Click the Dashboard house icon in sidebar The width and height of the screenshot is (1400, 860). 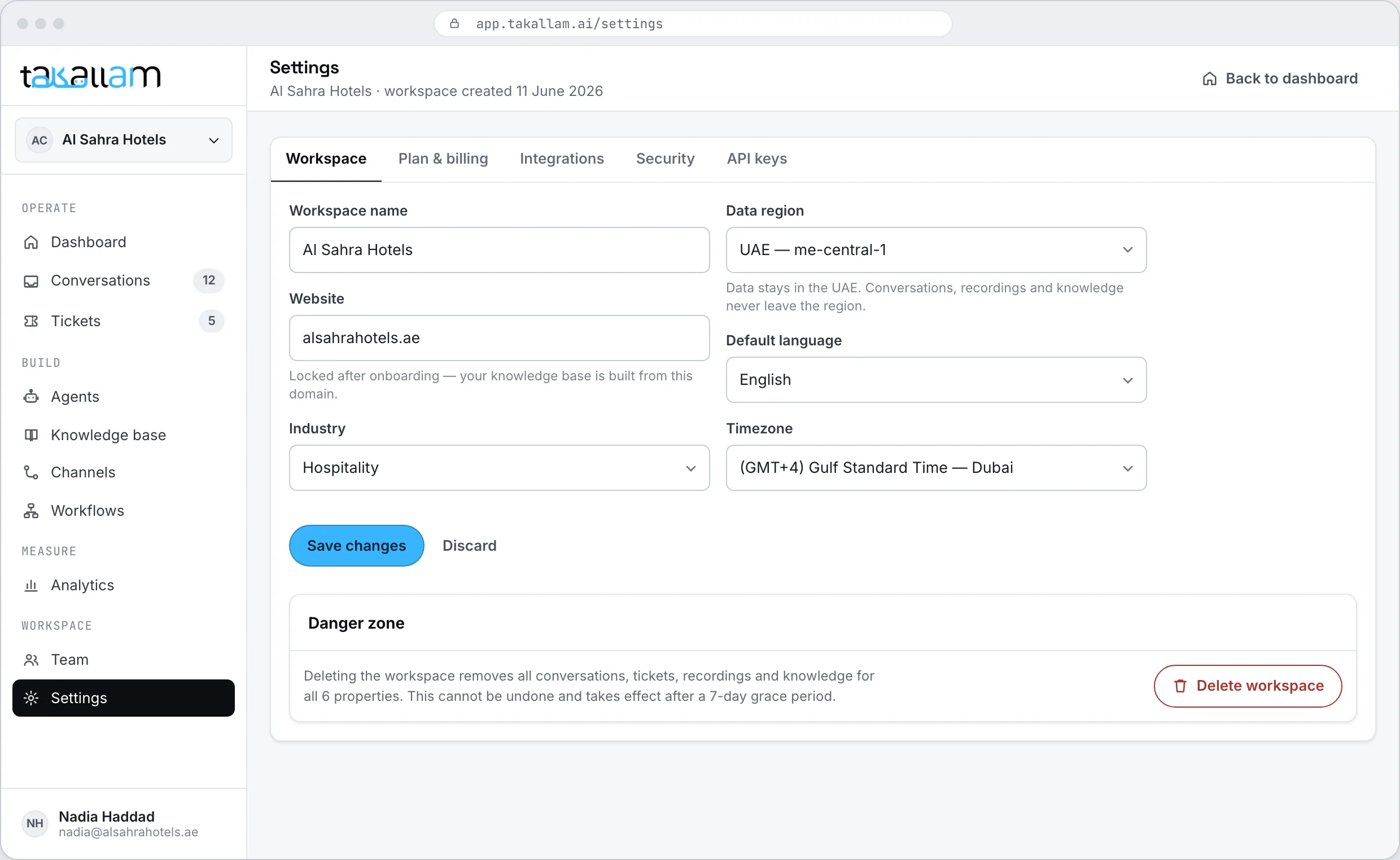click(30, 242)
